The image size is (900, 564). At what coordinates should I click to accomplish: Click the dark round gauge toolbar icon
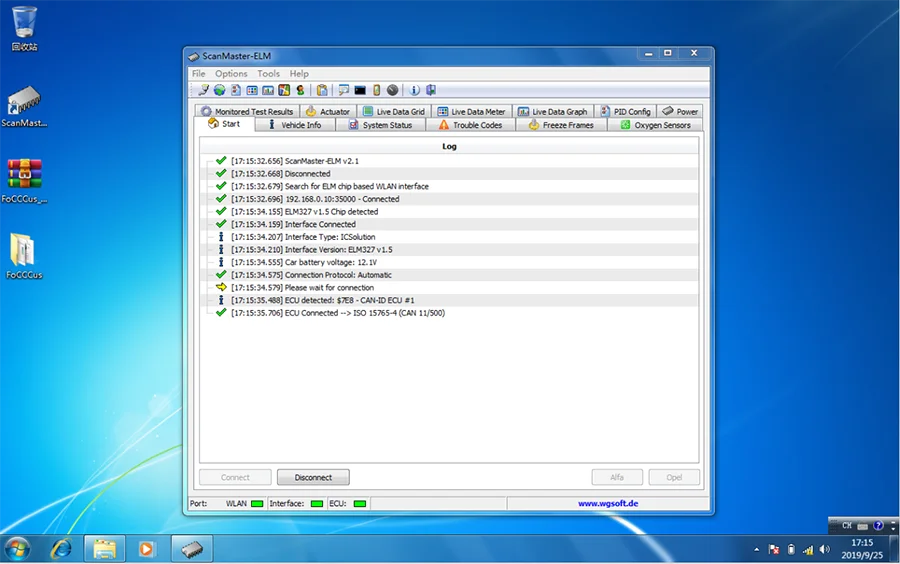pos(393,90)
